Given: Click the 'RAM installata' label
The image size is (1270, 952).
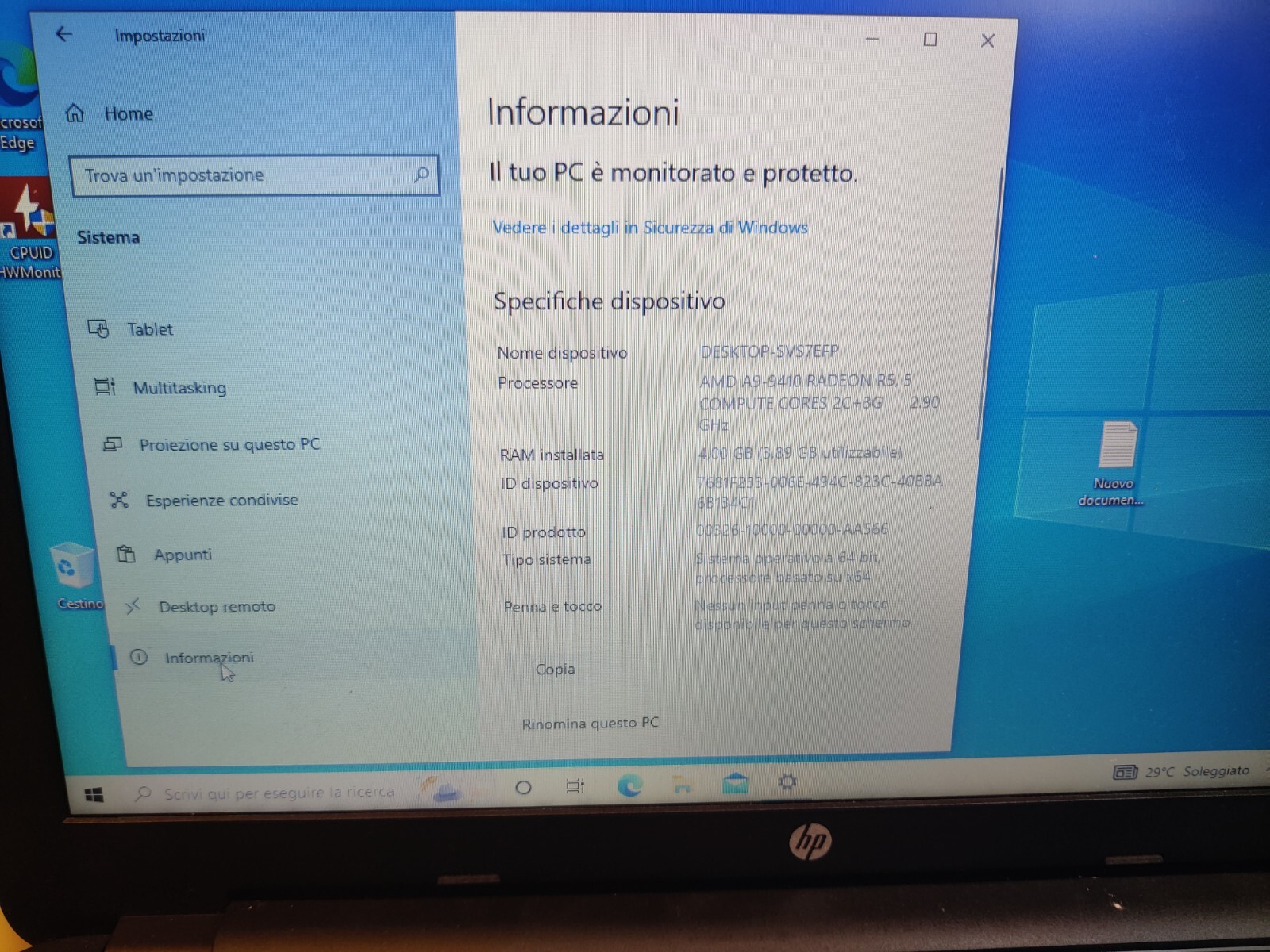Looking at the screenshot, I should 552,455.
